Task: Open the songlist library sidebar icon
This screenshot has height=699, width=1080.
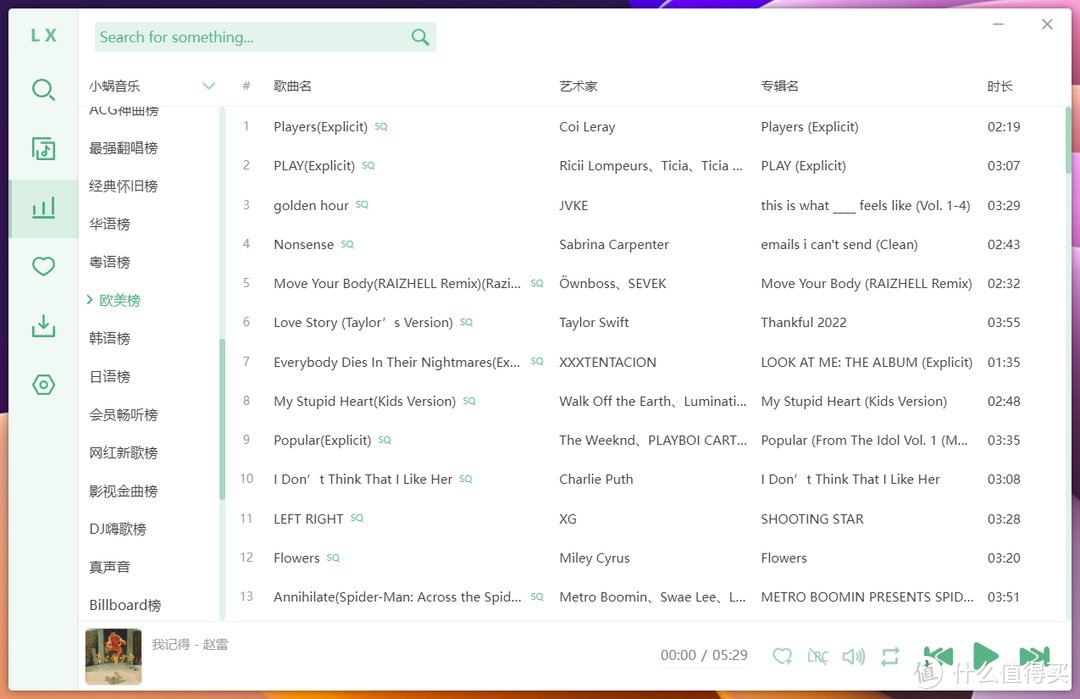Action: (x=43, y=149)
